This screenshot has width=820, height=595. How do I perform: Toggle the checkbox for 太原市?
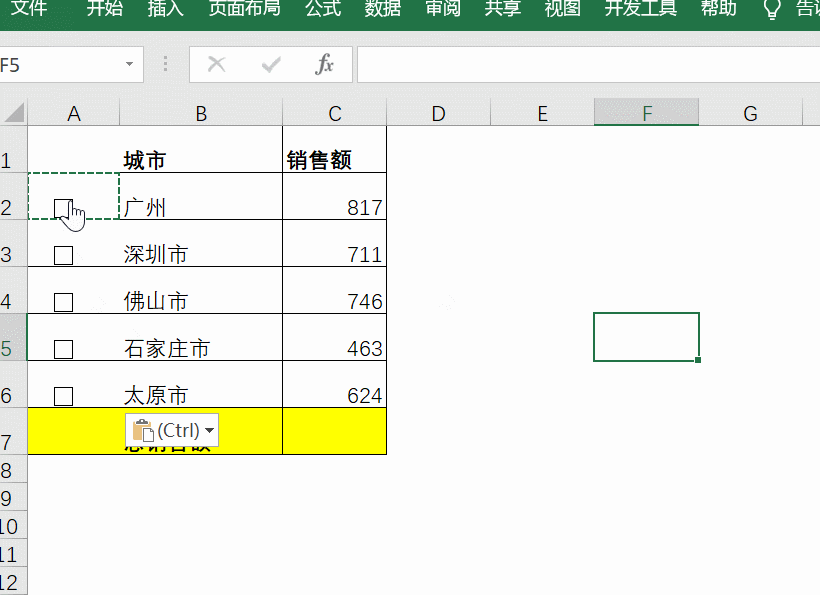63,396
